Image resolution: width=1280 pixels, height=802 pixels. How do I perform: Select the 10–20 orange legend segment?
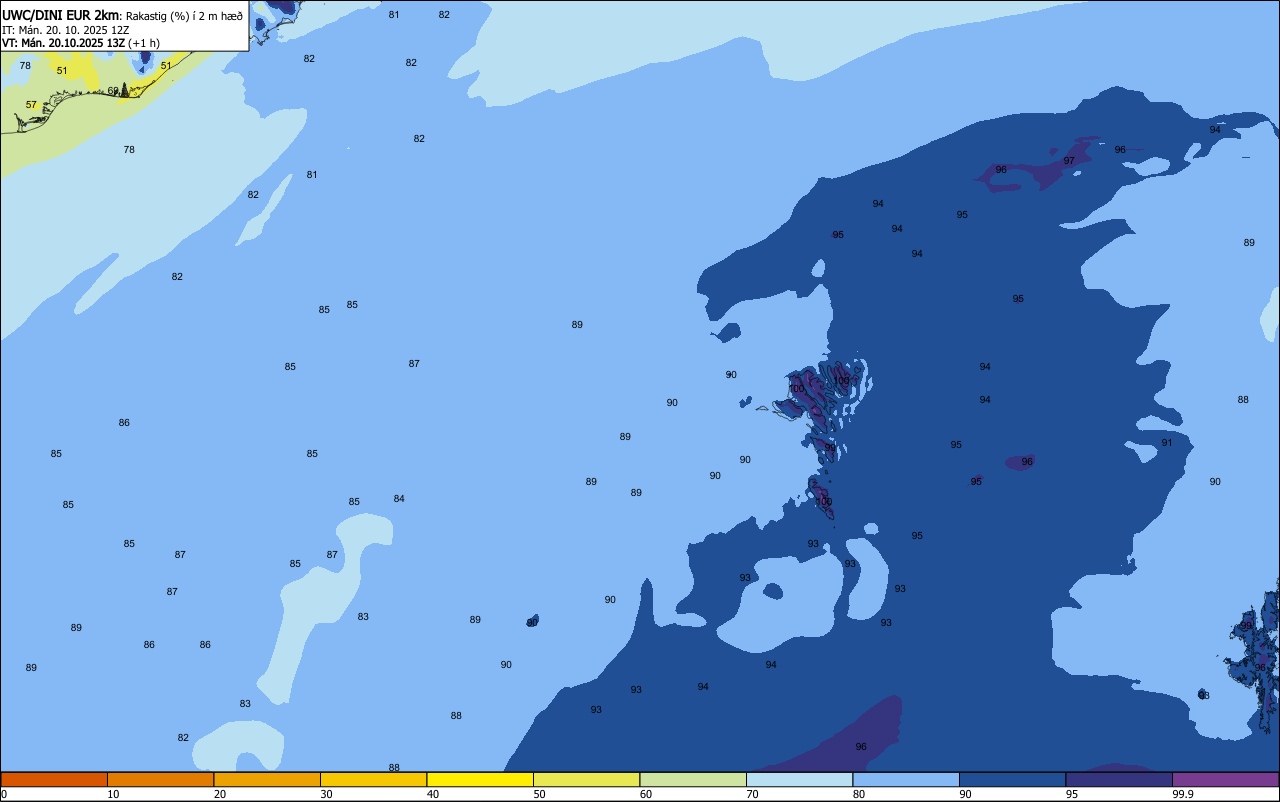pyautogui.click(x=160, y=779)
